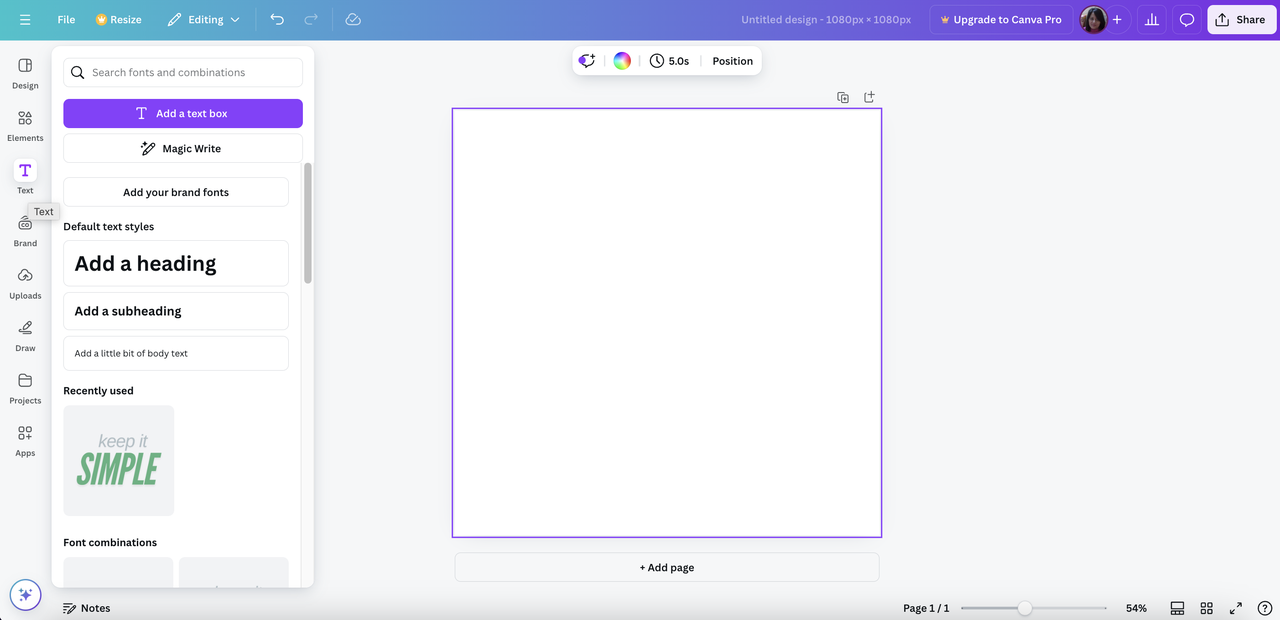This screenshot has width=1280, height=620.
Task: Open the comments speech bubble icon
Action: tap(1187, 20)
